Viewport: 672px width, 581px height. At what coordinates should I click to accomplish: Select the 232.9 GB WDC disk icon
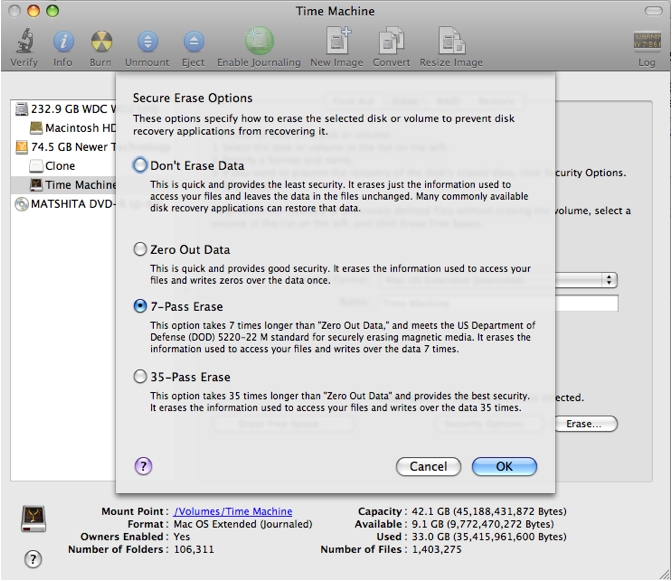pyautogui.click(x=21, y=109)
